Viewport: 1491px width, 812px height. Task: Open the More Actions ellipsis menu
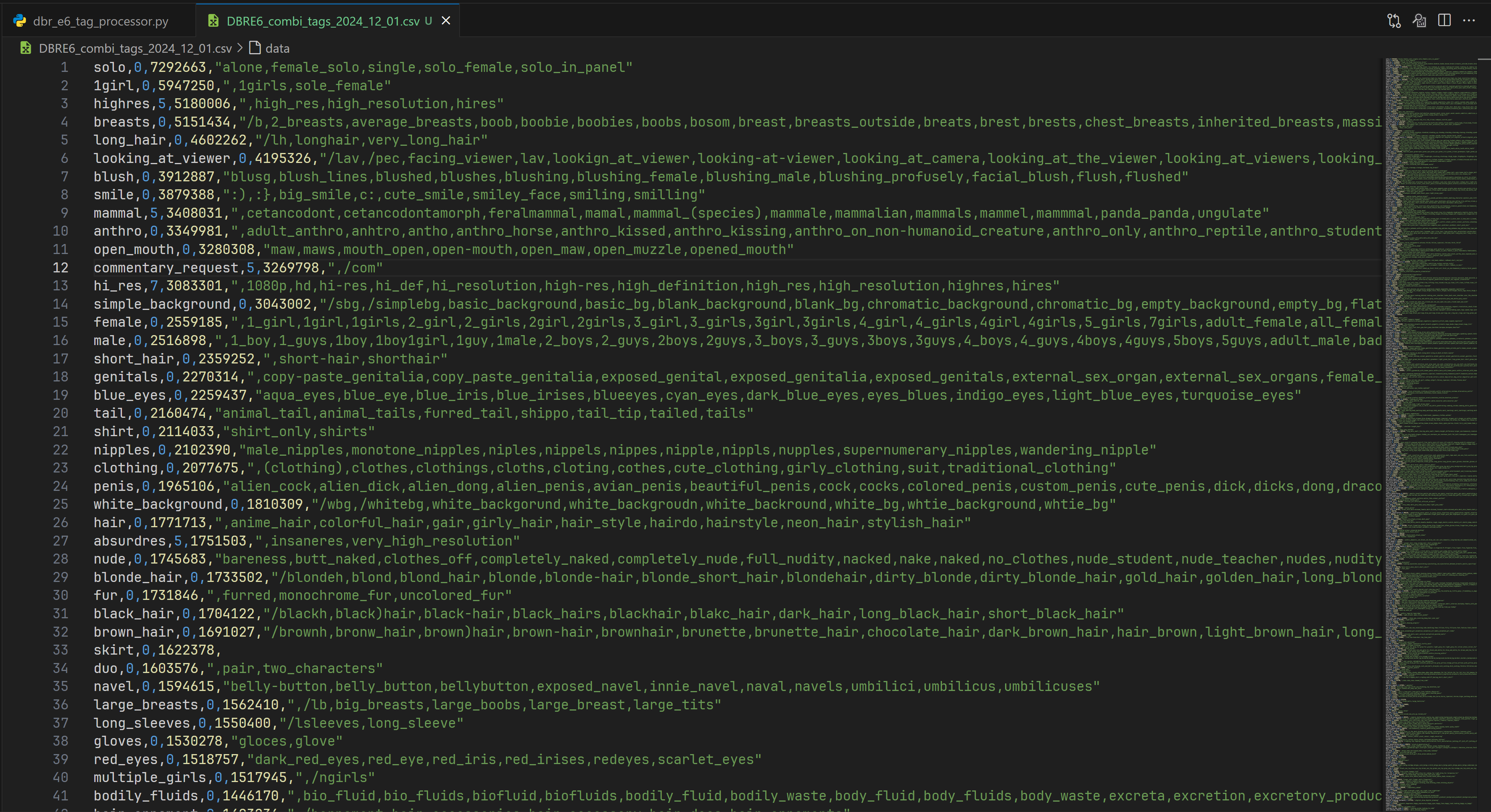click(x=1469, y=21)
